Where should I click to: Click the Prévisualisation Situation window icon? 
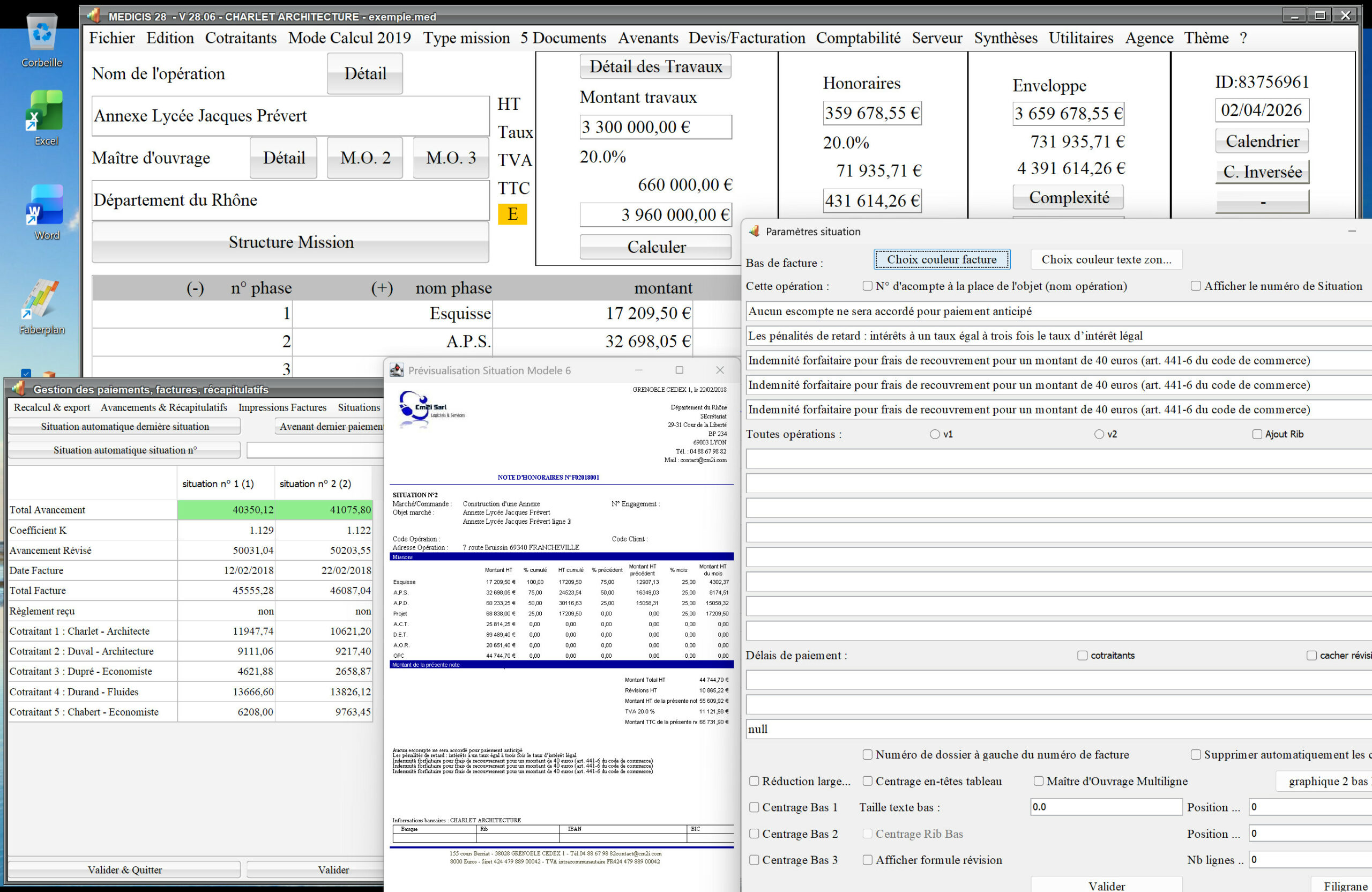click(x=397, y=370)
